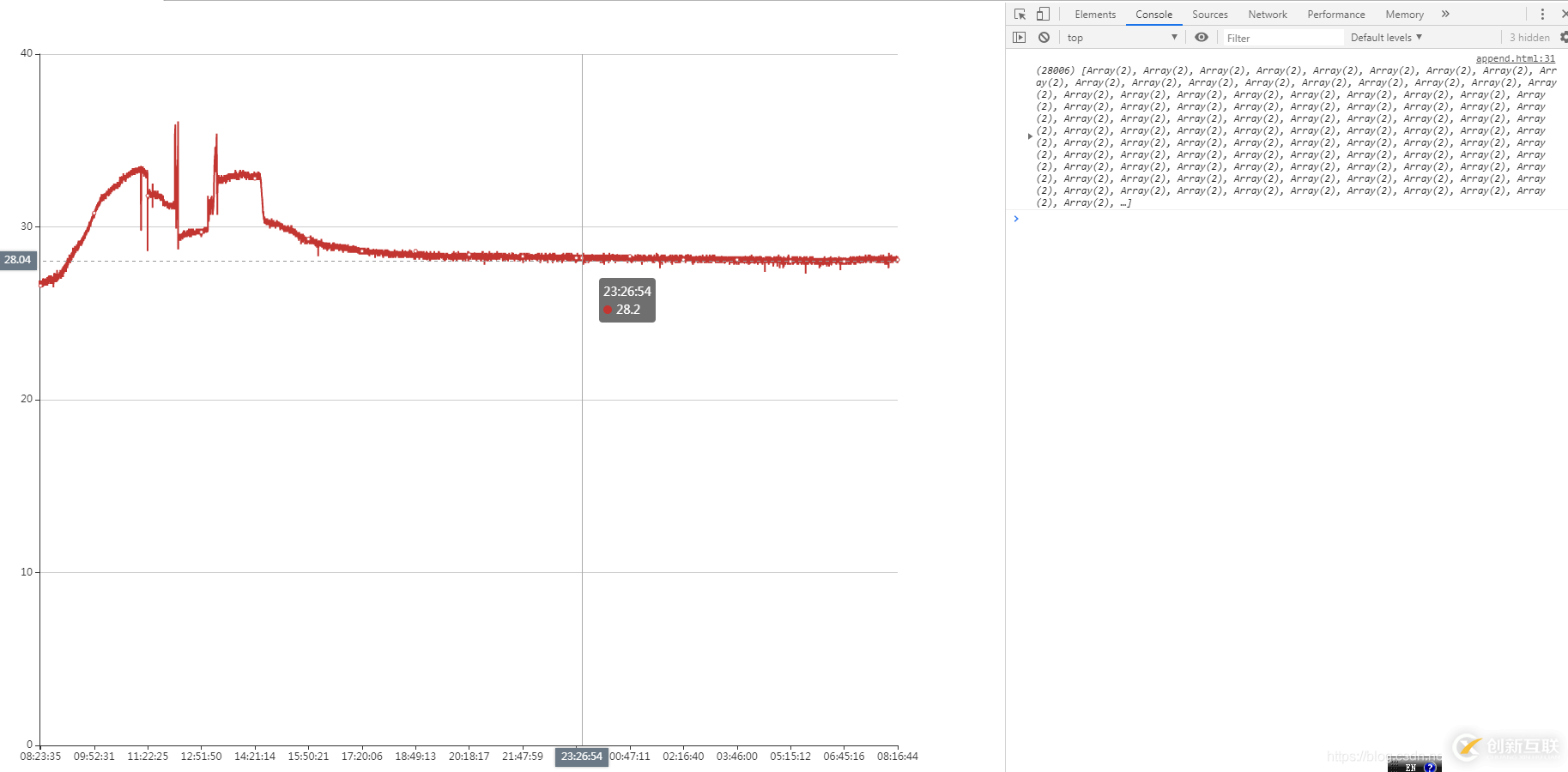Click the 20:18:17 x-axis label
1568x772 pixels.
[469, 757]
